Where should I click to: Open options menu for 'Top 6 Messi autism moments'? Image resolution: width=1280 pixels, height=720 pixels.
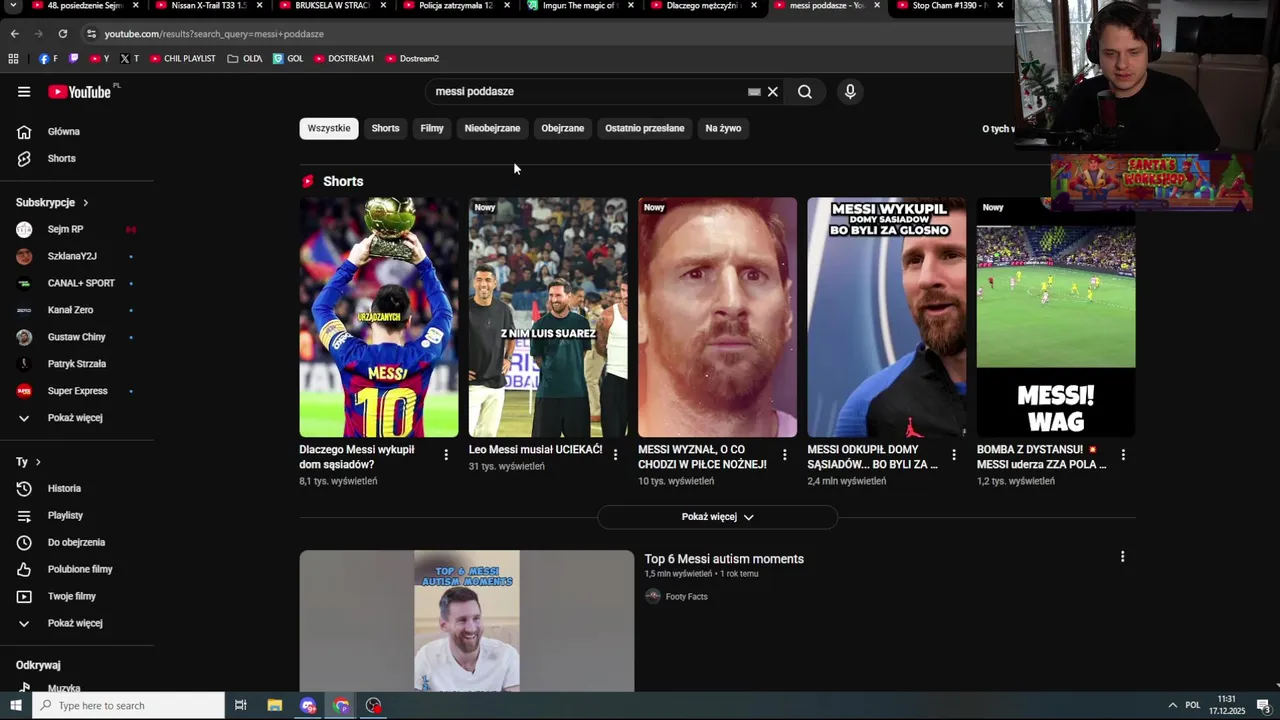(1122, 557)
